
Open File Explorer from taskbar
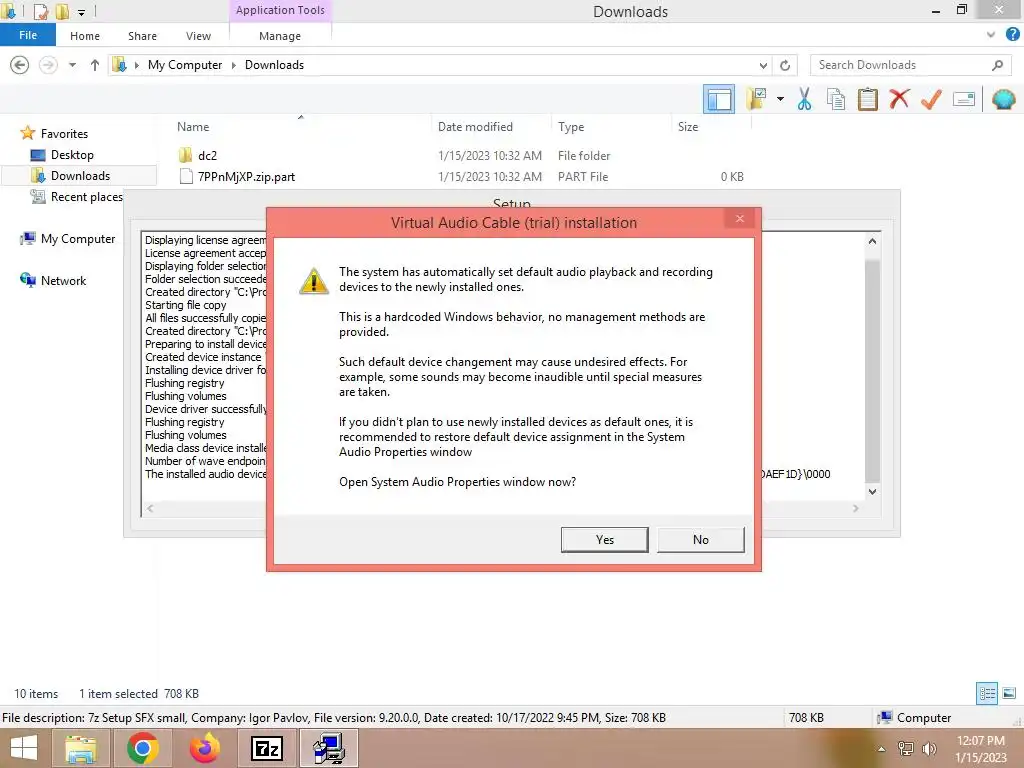[x=81, y=748]
